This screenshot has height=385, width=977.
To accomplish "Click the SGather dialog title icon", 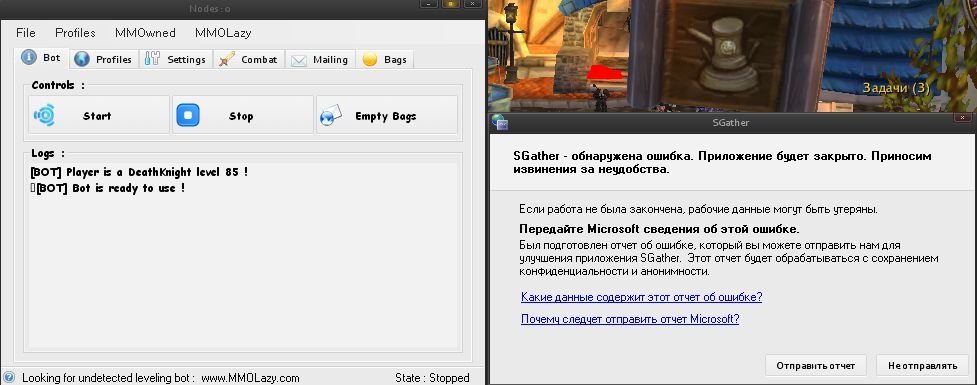I will [x=499, y=122].
